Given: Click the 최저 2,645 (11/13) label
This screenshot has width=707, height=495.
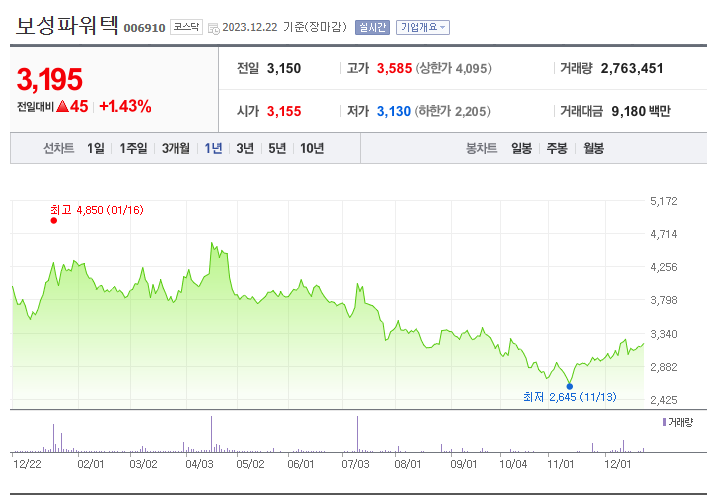Looking at the screenshot, I should tap(569, 397).
